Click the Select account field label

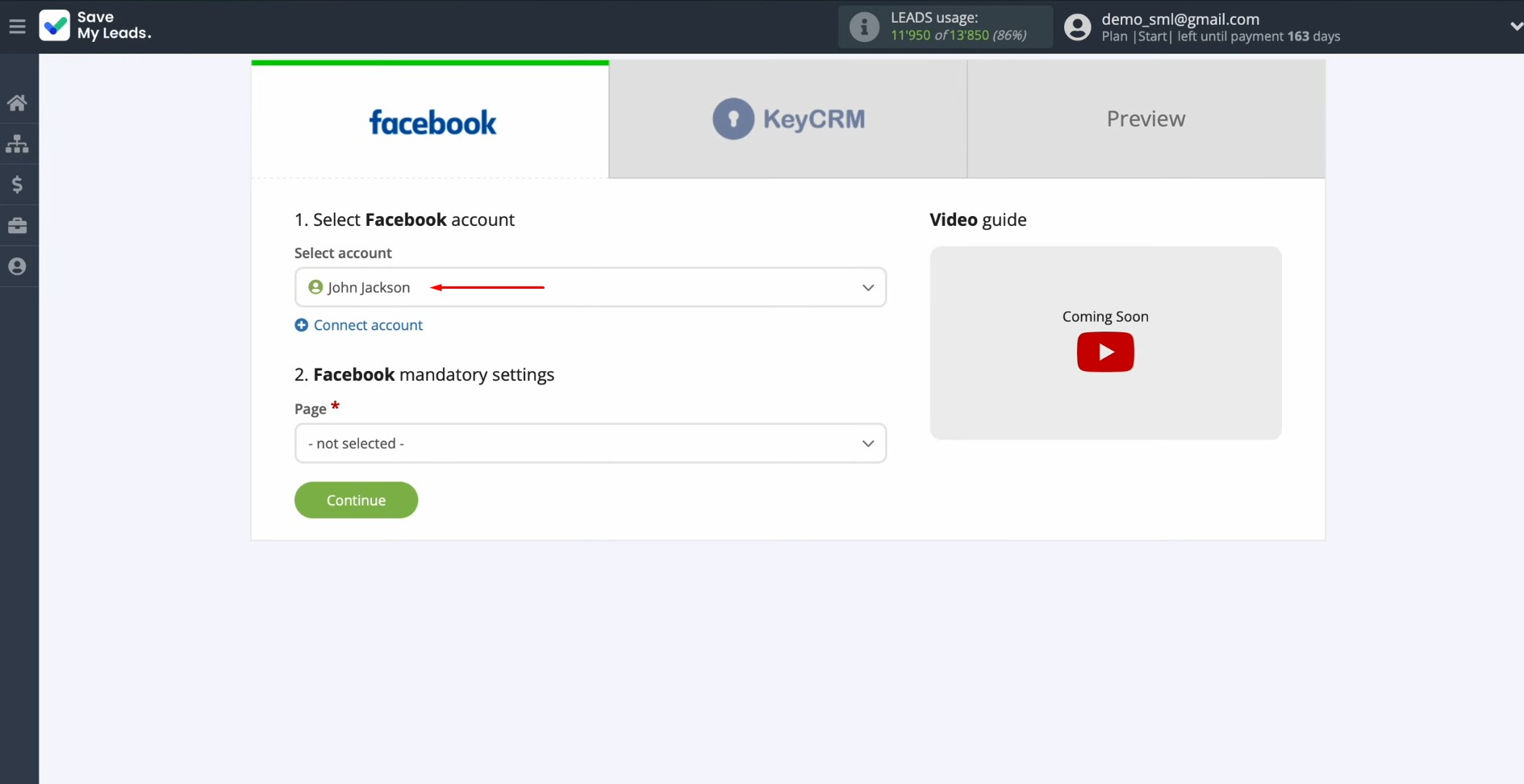click(343, 252)
